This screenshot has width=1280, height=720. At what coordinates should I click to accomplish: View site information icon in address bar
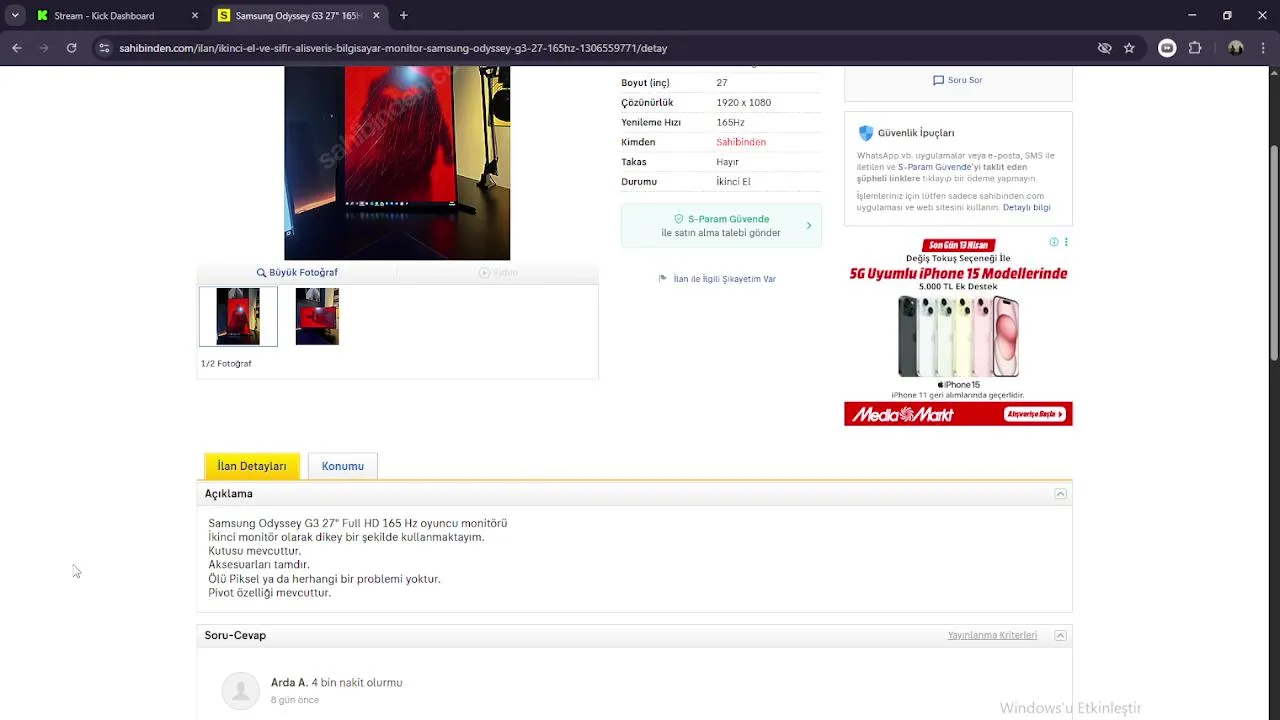(103, 48)
